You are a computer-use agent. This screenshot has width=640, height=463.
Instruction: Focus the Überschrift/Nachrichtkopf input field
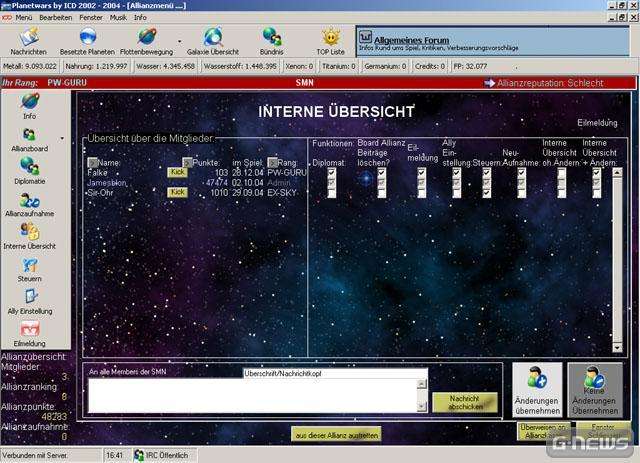(336, 374)
